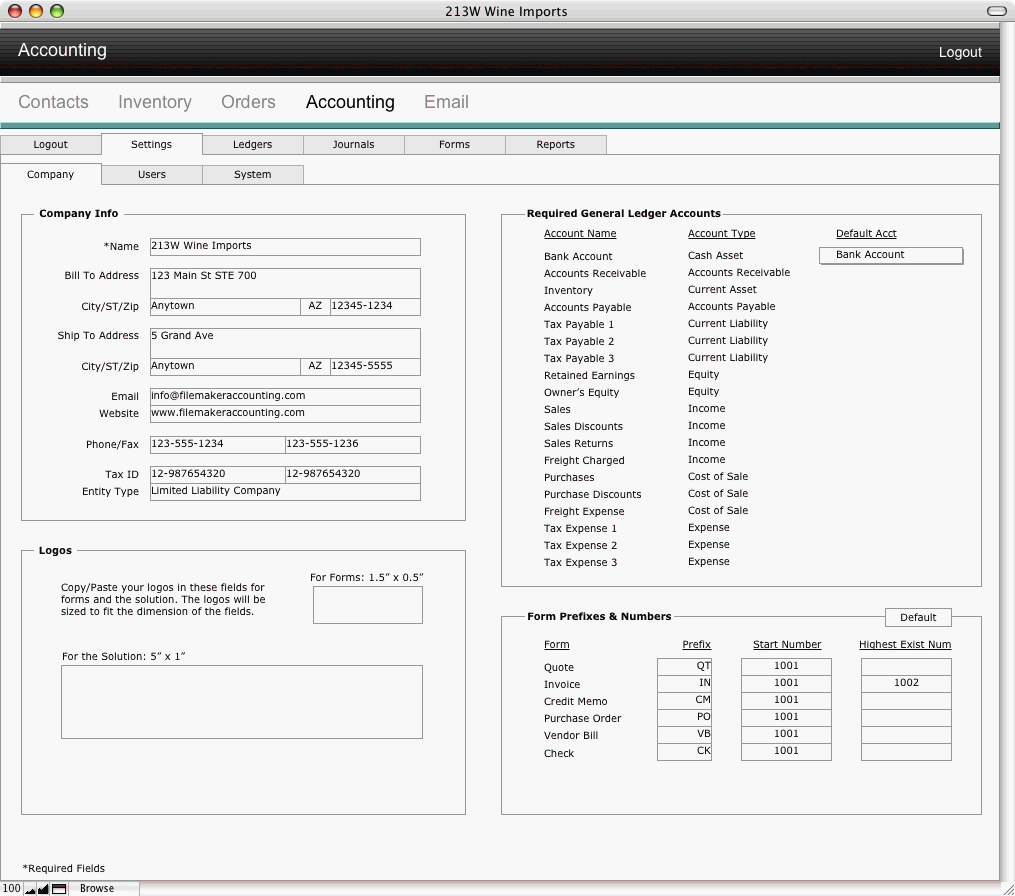1015x896 pixels.
Task: Click the Invoice highest existing number 1002
Action: click(x=906, y=683)
